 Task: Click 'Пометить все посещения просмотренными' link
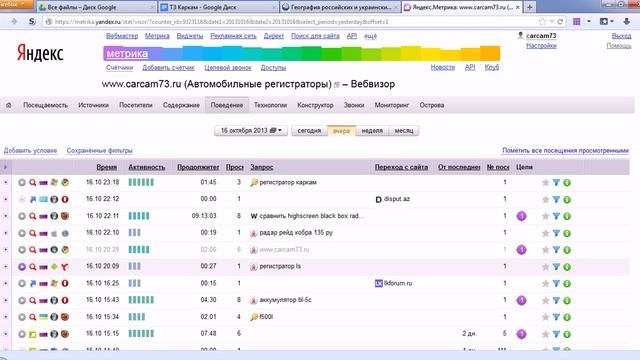coord(565,151)
